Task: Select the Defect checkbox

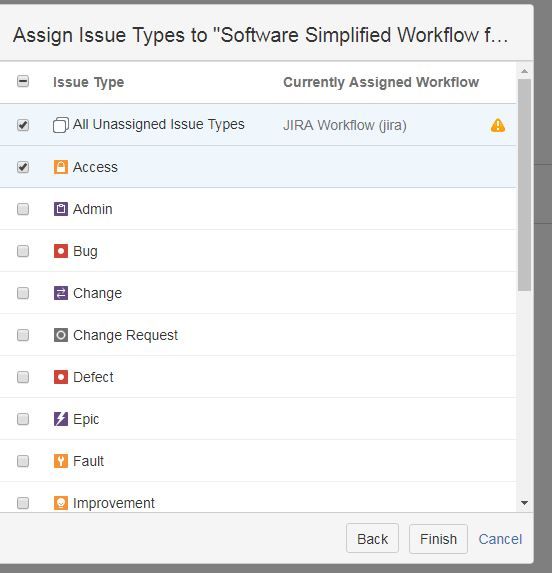Action: pos(23,377)
